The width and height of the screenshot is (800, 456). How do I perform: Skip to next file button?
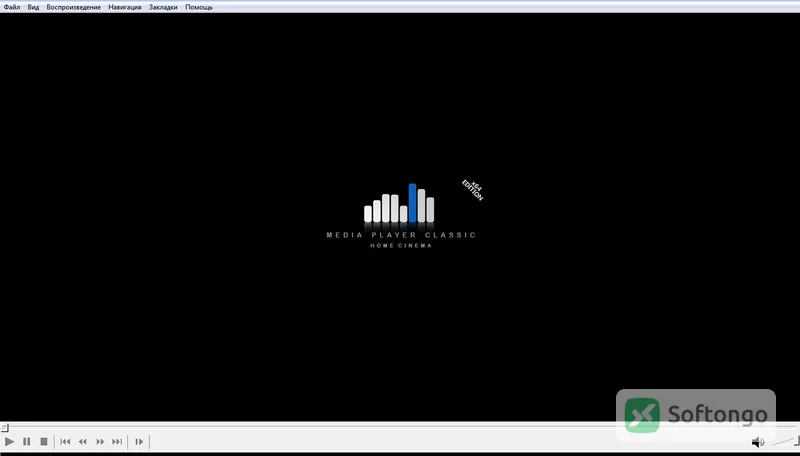tap(117, 442)
